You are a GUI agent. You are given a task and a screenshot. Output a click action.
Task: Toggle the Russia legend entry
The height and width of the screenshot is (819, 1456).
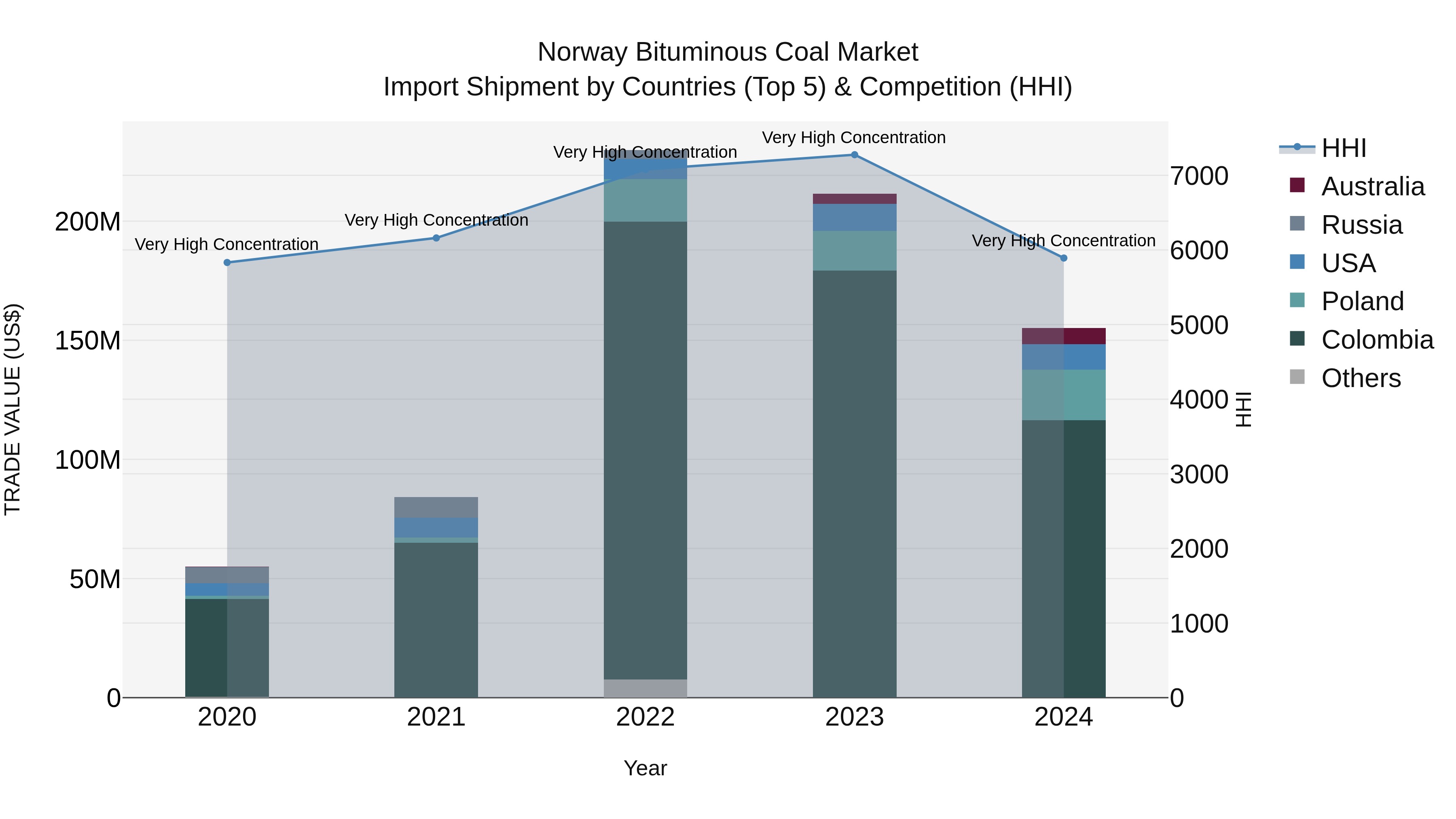click(1346, 224)
